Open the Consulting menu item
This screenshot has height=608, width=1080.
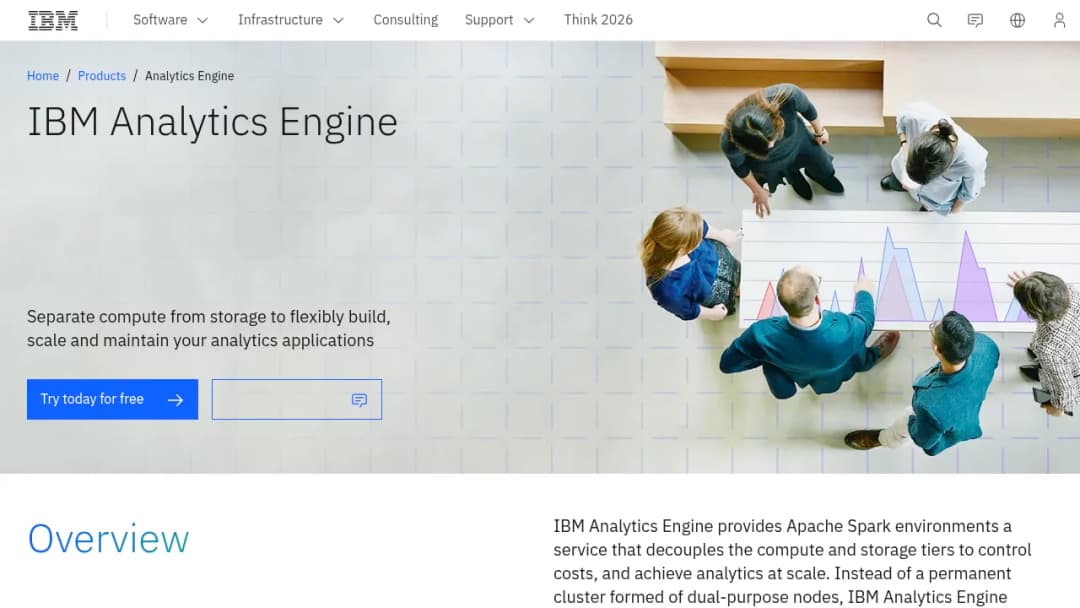(406, 20)
